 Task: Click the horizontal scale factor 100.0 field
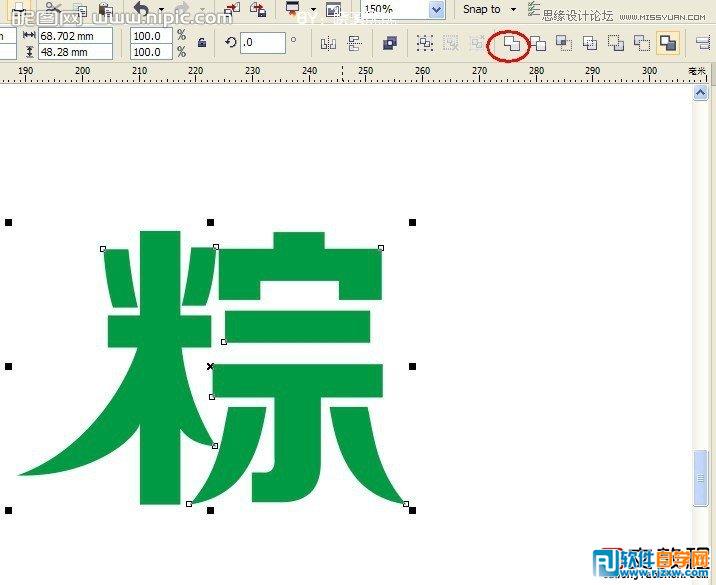pos(151,36)
